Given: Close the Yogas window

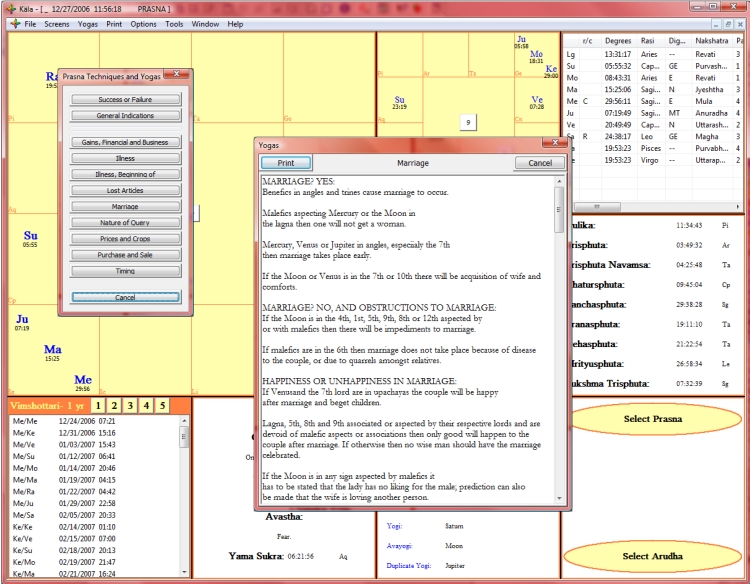Looking at the screenshot, I should 555,142.
